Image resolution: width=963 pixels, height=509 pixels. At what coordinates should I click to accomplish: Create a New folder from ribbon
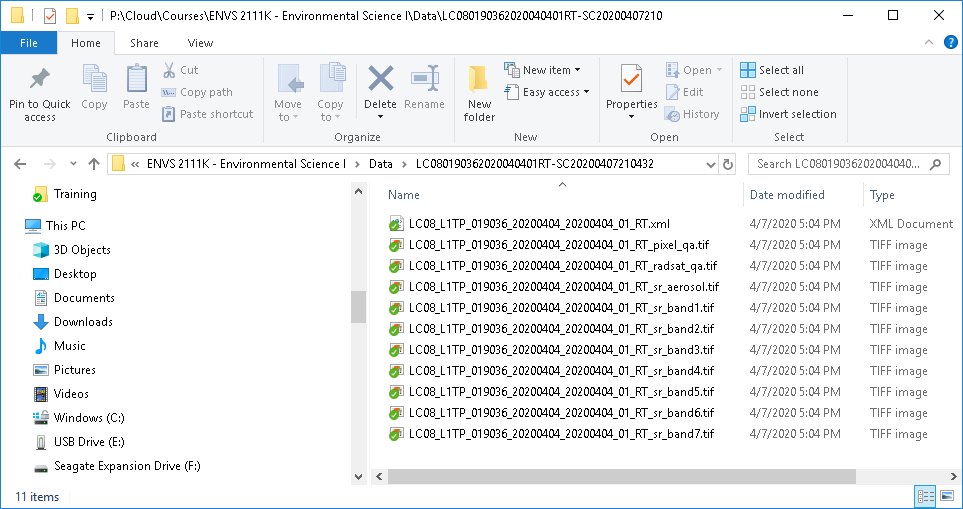pyautogui.click(x=479, y=92)
